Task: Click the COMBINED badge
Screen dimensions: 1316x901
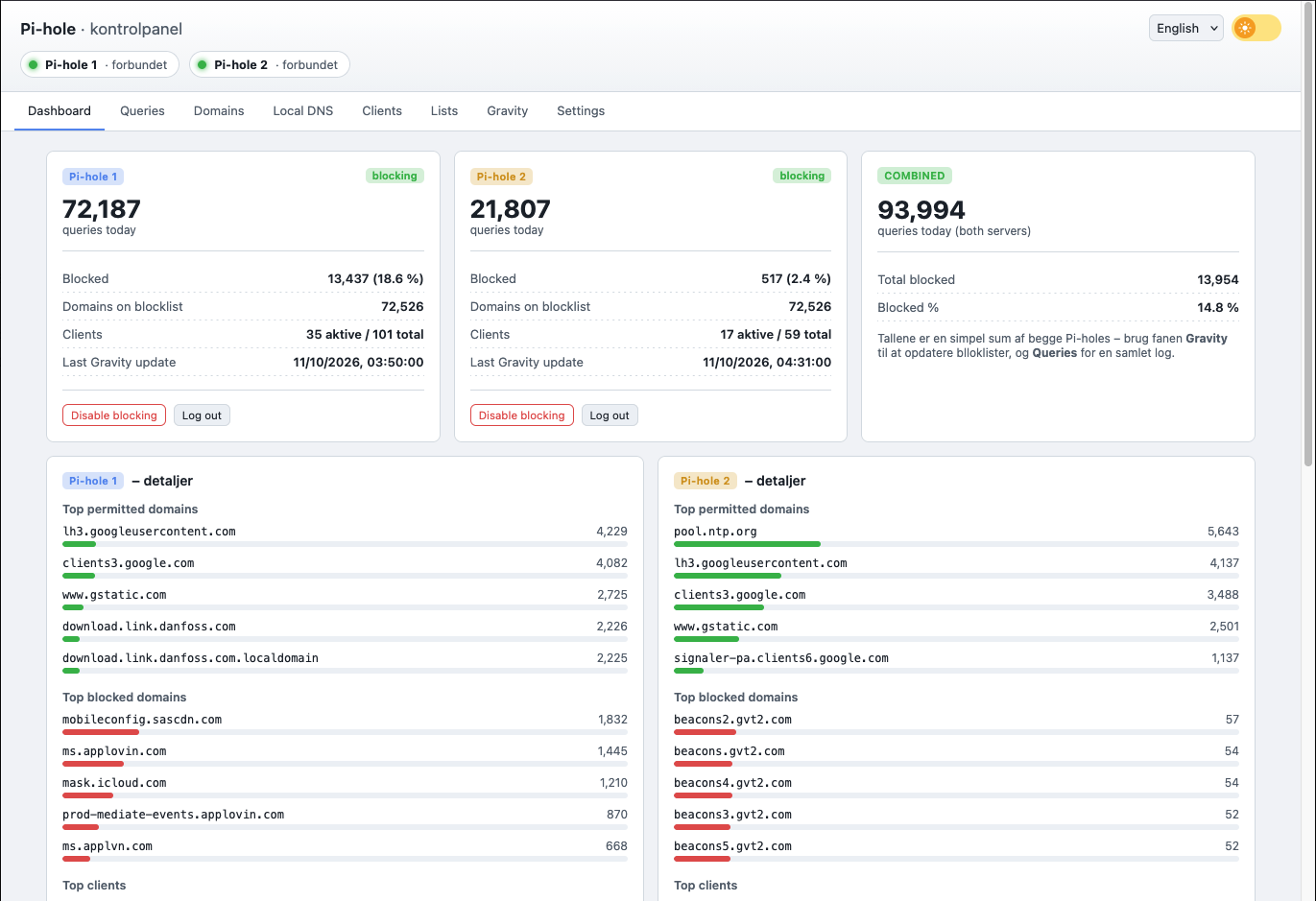Action: (915, 176)
